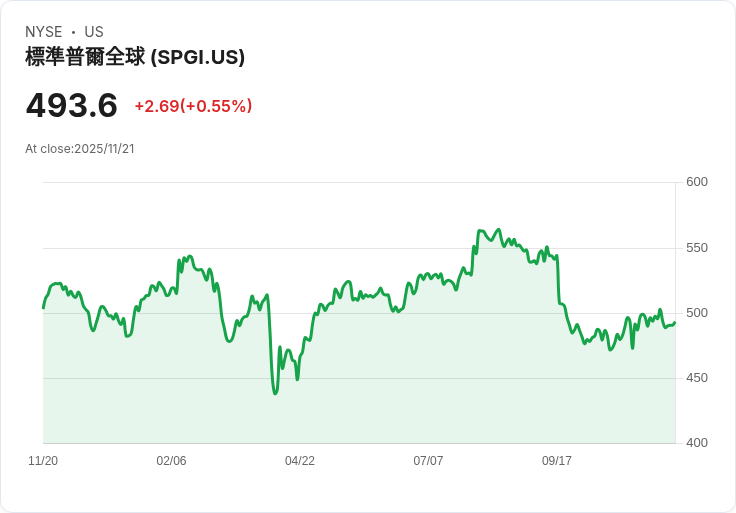The width and height of the screenshot is (736, 513).
Task: Click the 500 y-axis price label
Action: (697, 313)
